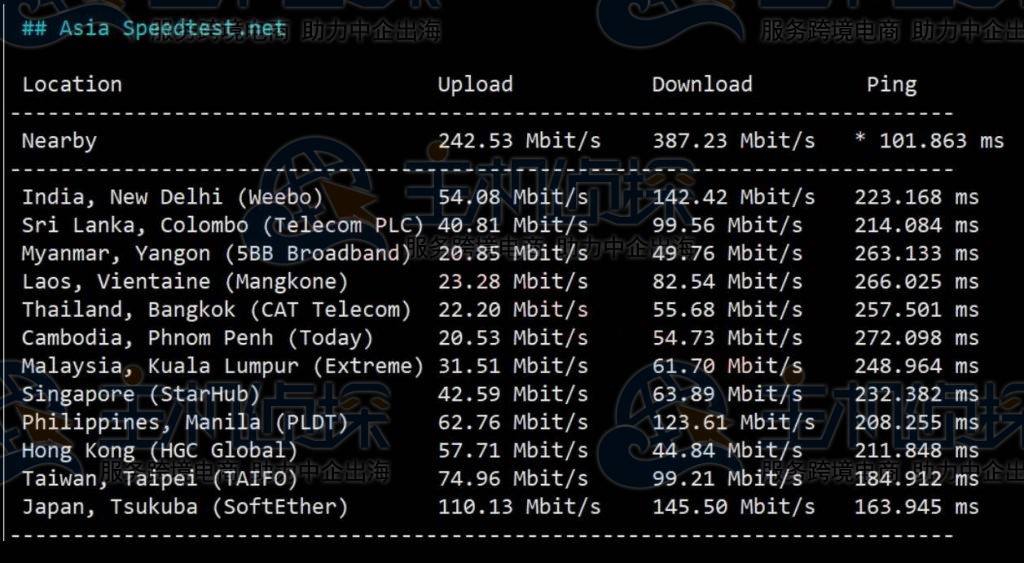This screenshot has height=563, width=1024.
Task: Select the India, New Delhi (Weebo) entry
Action: [173, 197]
